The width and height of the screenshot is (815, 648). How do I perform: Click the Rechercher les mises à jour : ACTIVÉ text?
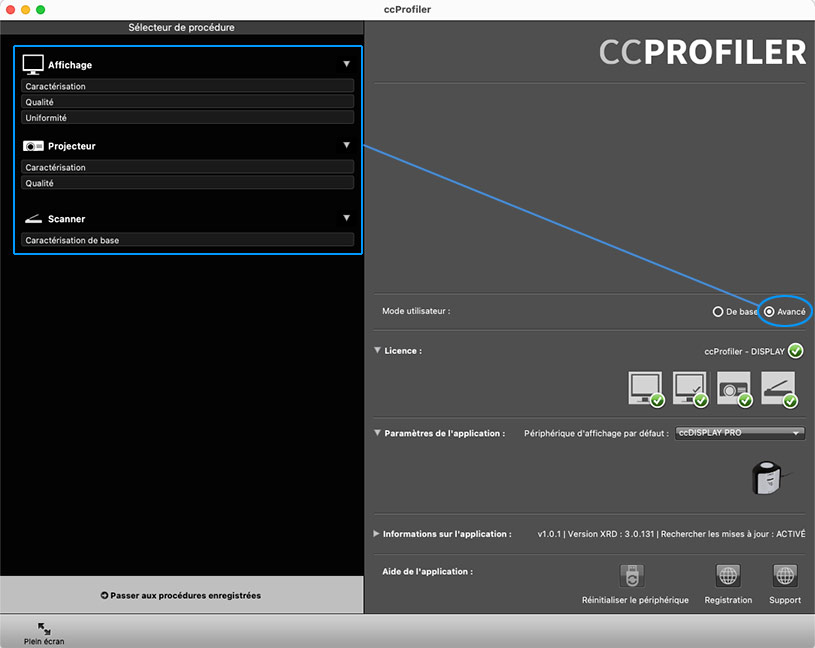pos(733,534)
